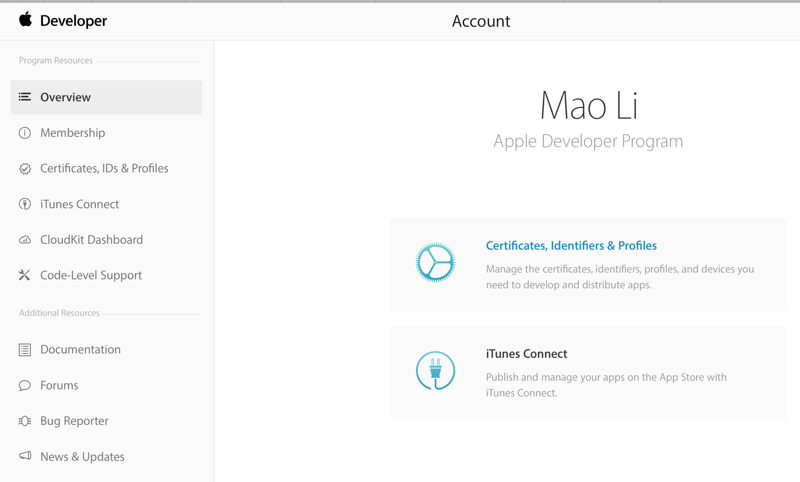Select CloudKit Dashboard in the sidebar
The width and height of the screenshot is (800, 482).
pos(91,240)
